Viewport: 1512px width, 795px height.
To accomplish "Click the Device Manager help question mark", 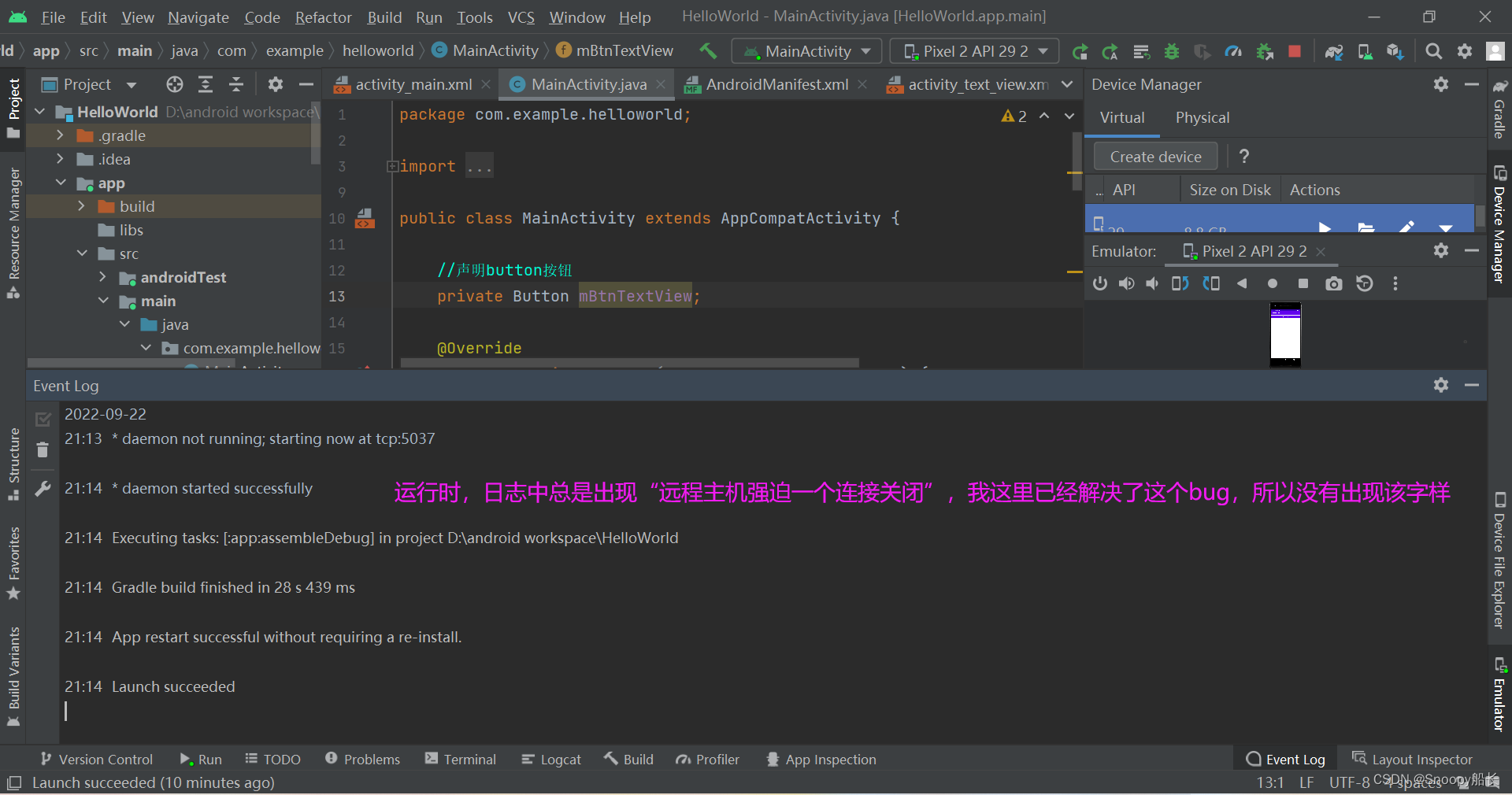I will 1244,156.
